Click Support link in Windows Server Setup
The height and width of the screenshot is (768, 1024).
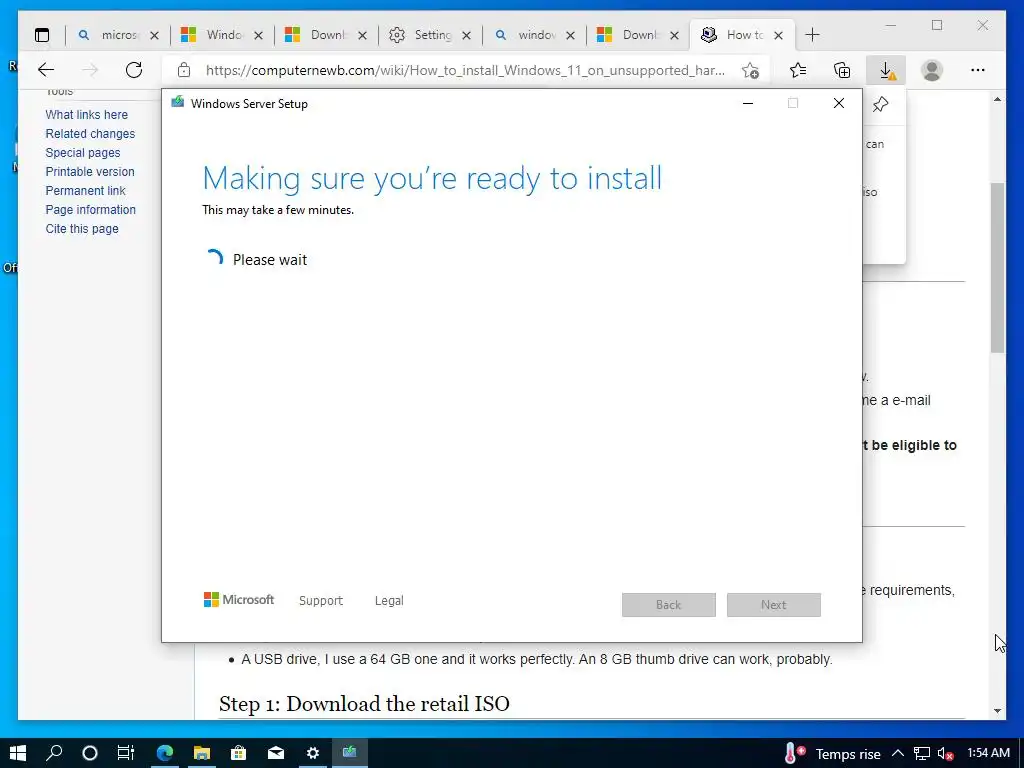pyautogui.click(x=321, y=601)
